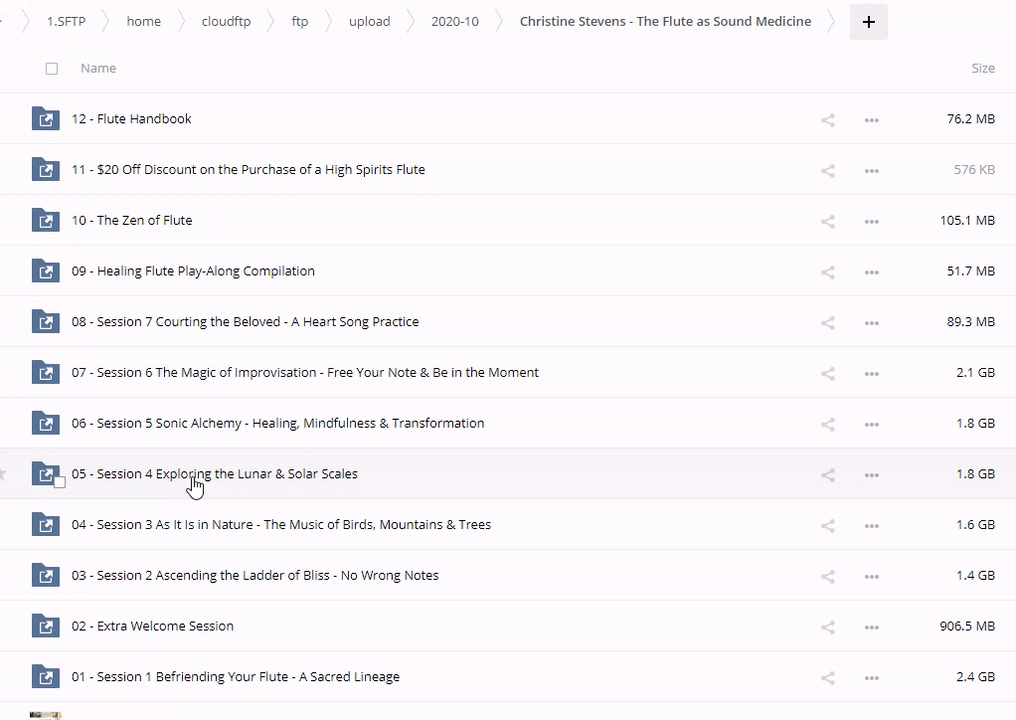The image size is (1016, 720).
Task: Click the star icon beside 05 - Session 4
Action: tap(3, 474)
